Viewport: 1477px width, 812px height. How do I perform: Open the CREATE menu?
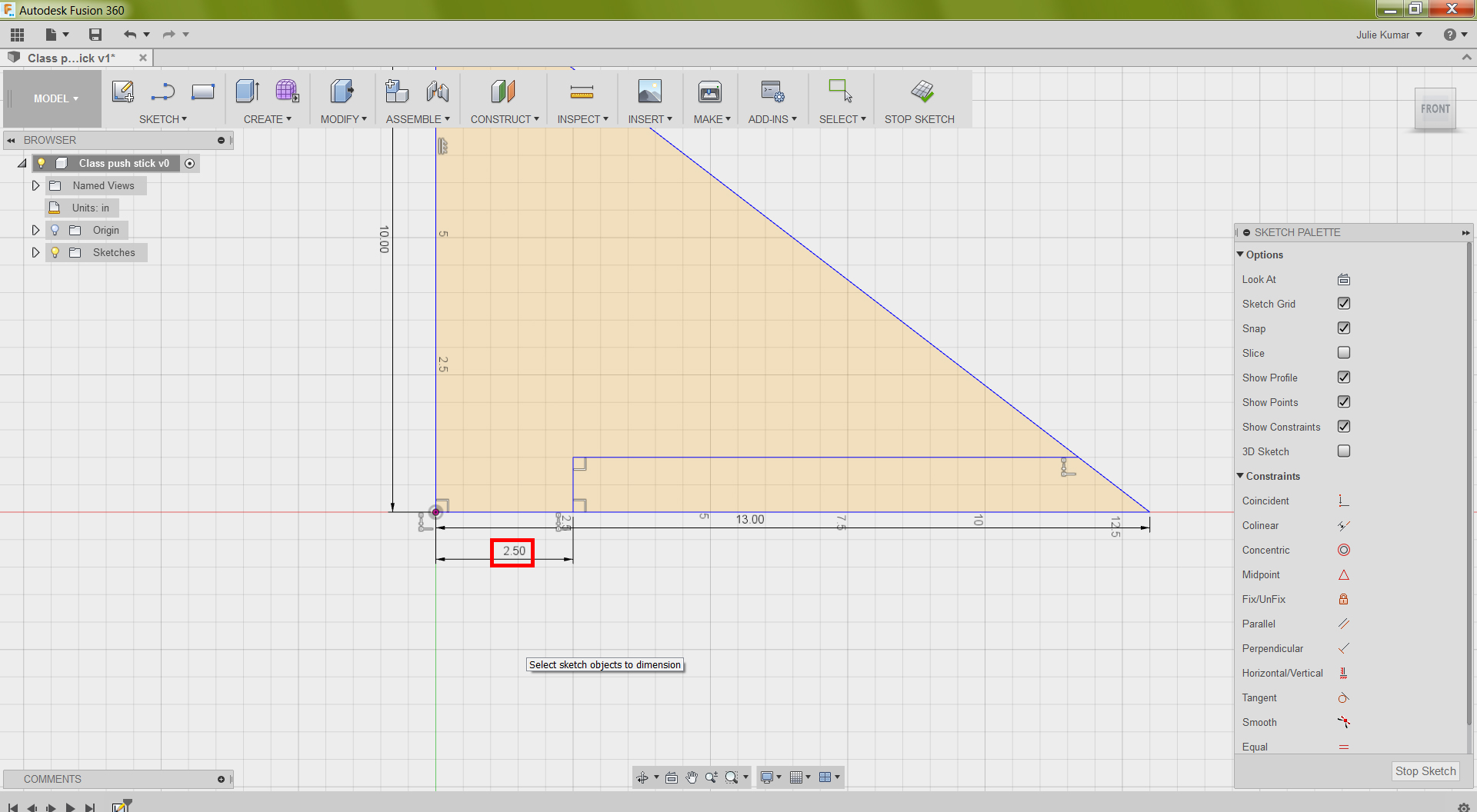pos(268,119)
